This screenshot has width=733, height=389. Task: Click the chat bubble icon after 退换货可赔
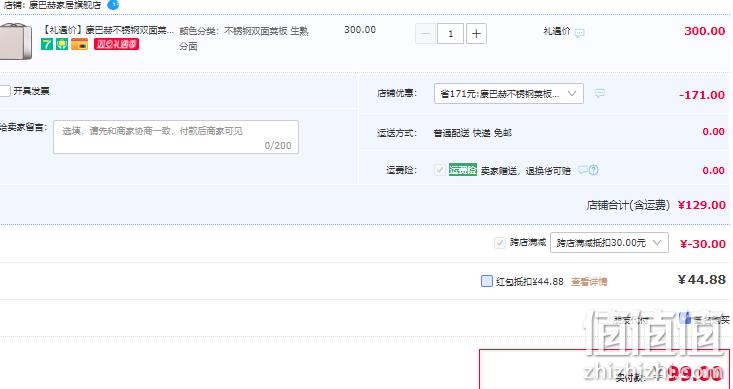[582, 170]
